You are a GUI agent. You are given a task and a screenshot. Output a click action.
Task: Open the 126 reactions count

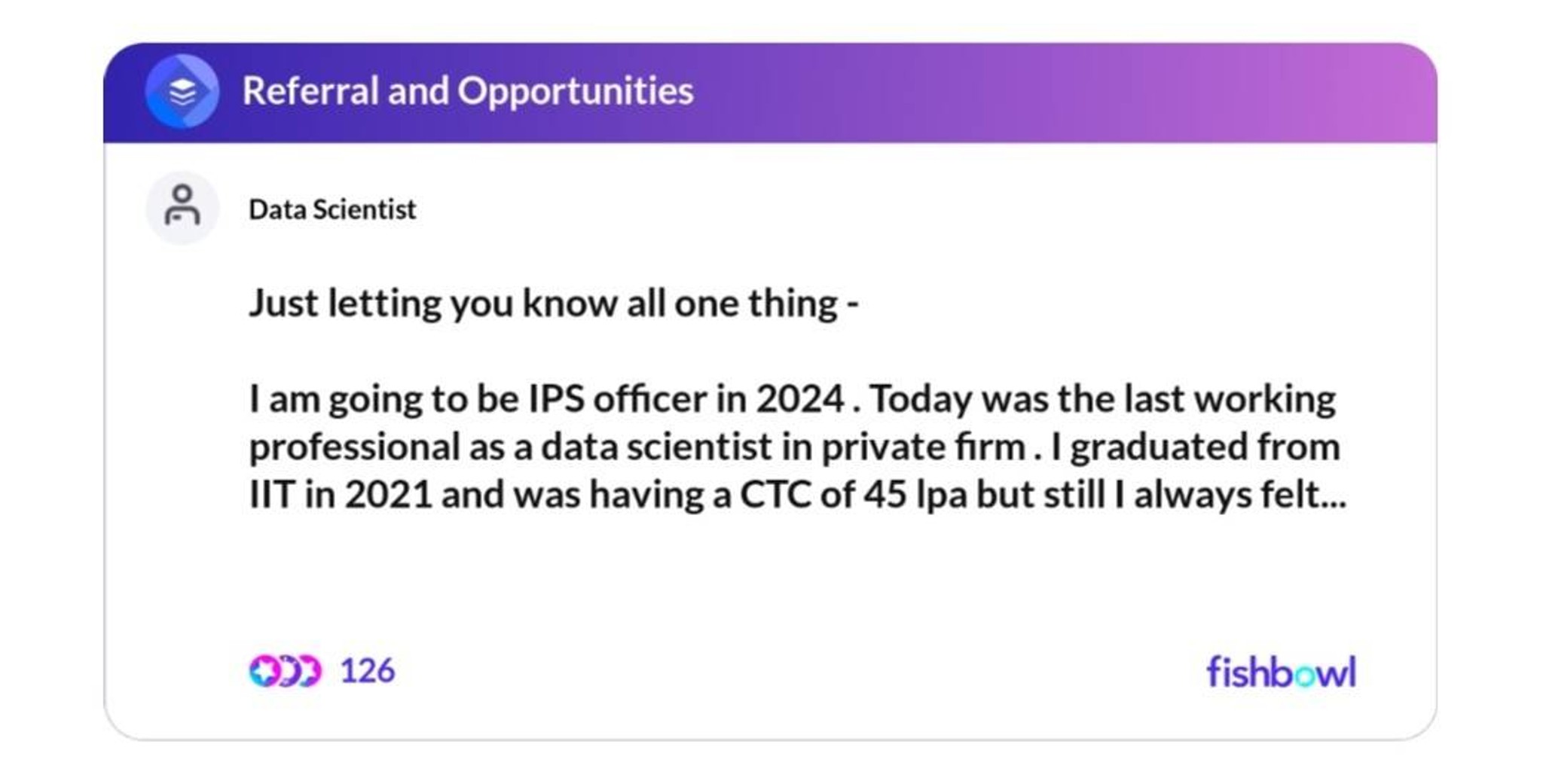(367, 670)
